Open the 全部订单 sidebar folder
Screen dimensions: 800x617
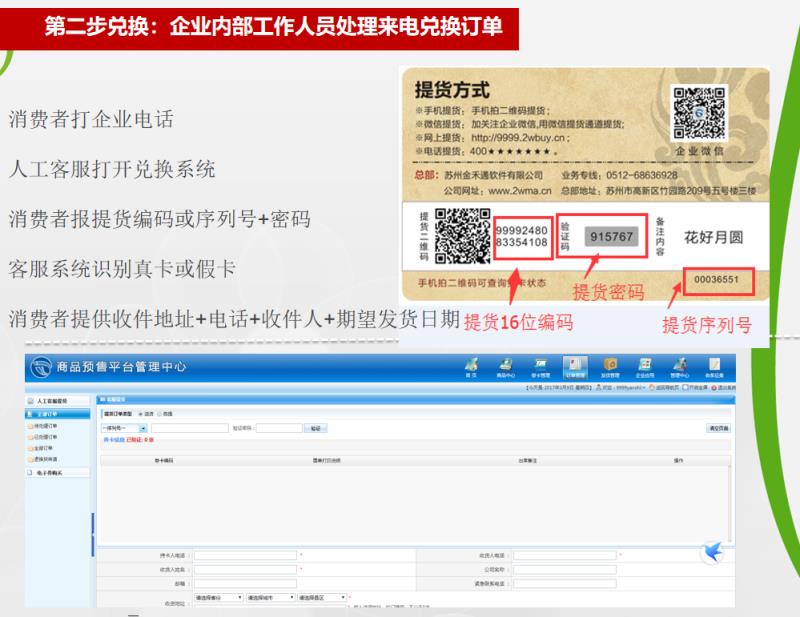point(42,448)
